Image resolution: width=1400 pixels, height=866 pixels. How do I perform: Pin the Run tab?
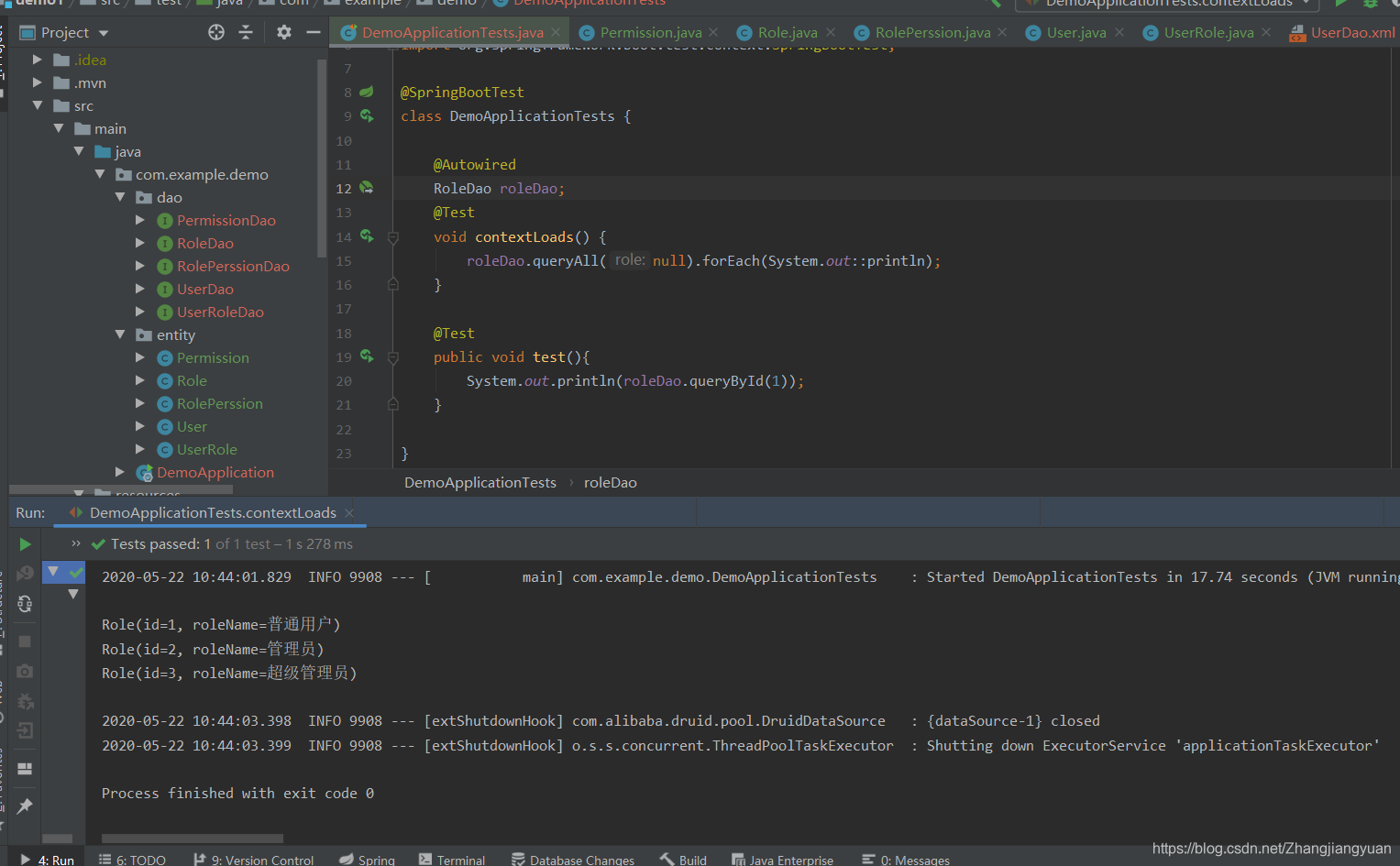pyautogui.click(x=25, y=806)
